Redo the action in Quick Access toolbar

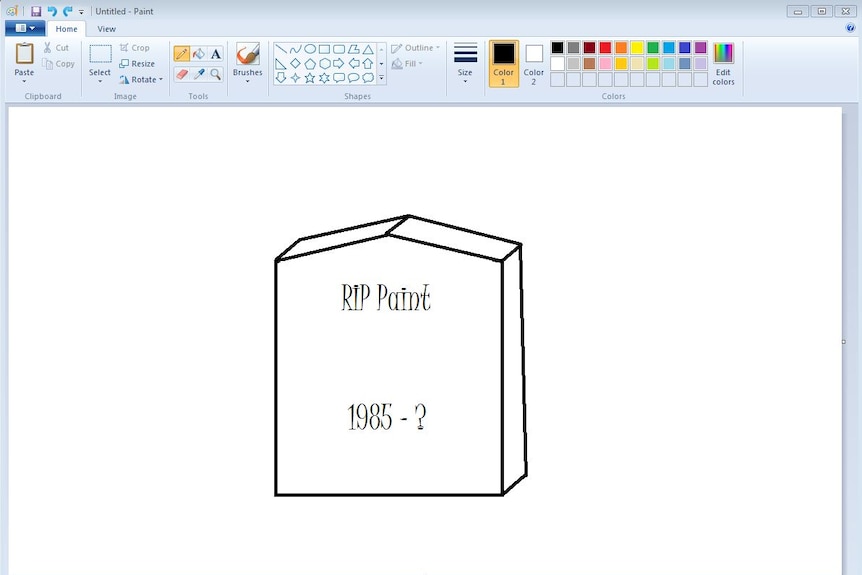[x=68, y=11]
